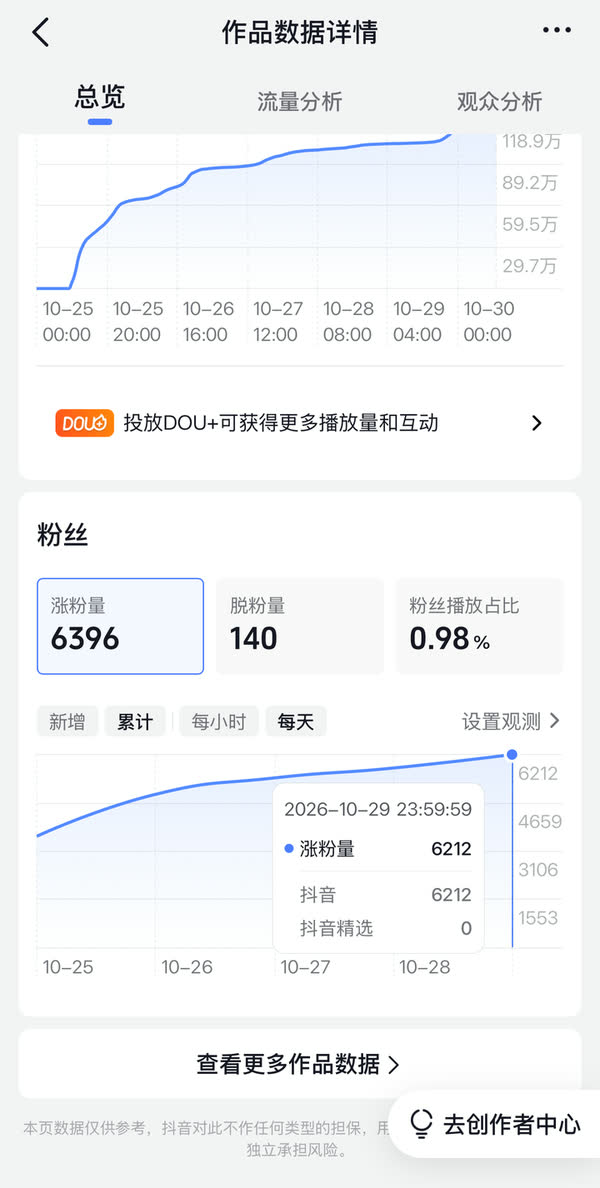Tap the back arrow icon
Image resolution: width=600 pixels, height=1188 pixels.
pos(40,32)
